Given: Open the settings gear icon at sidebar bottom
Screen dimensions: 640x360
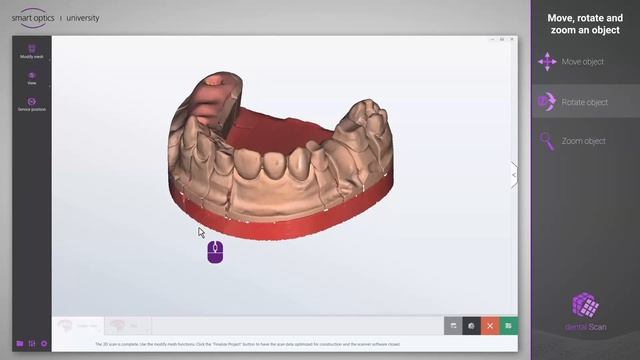Looking at the screenshot, I should click(44, 344).
